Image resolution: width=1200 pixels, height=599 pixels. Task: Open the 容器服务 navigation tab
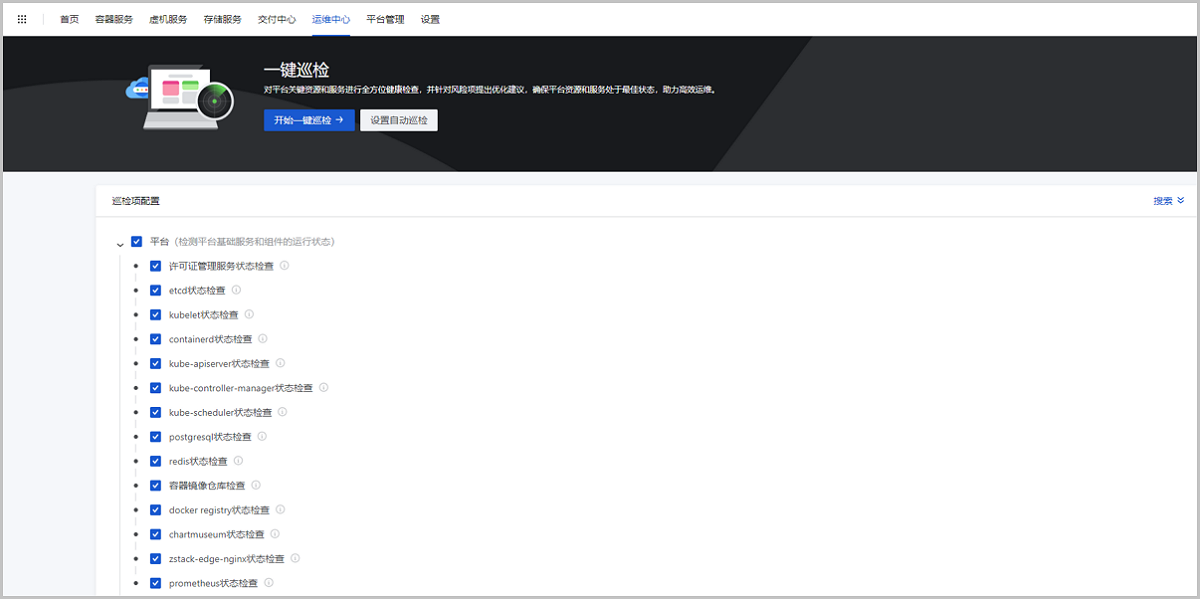[114, 18]
